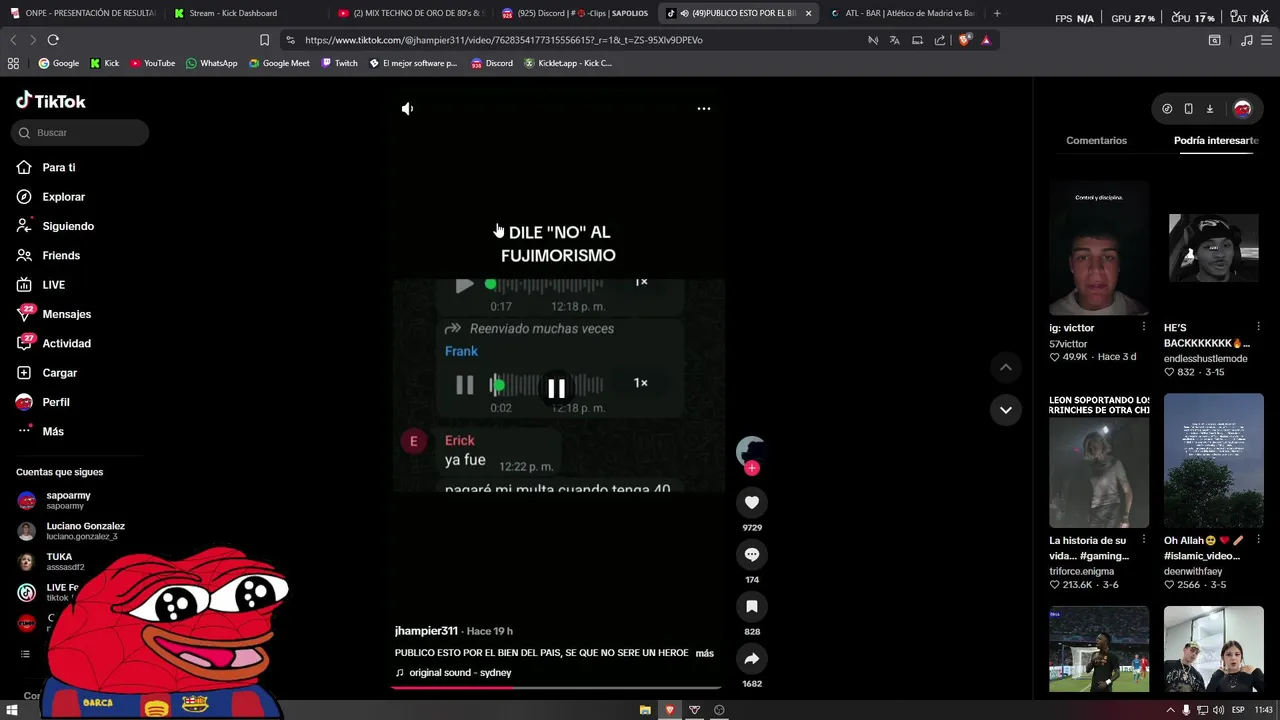The width and height of the screenshot is (1280, 720).
Task: Open options for 'ig: victtor' video
Action: (x=1144, y=327)
